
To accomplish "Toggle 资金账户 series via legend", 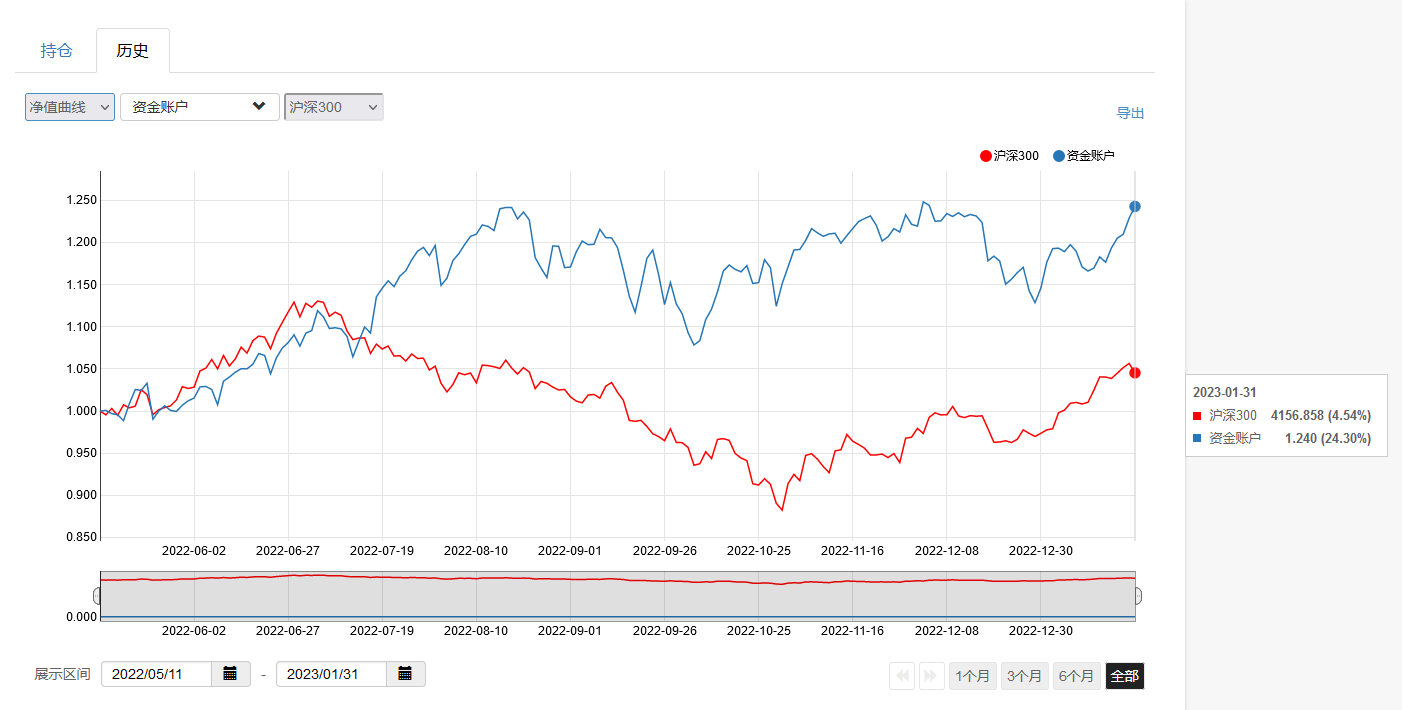I will [1084, 156].
